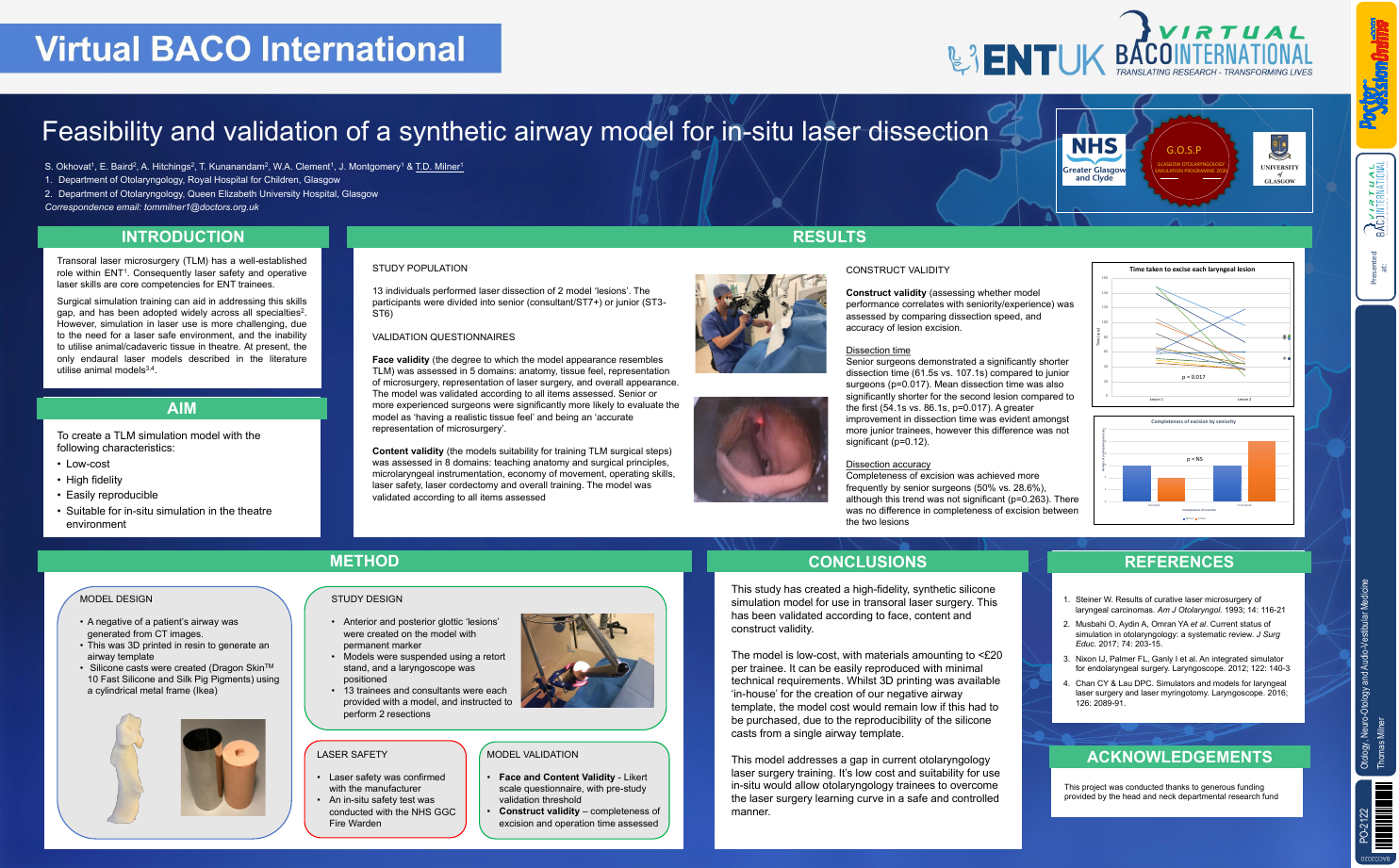Click the poster title 'Feasibility and validation...'

point(515,131)
